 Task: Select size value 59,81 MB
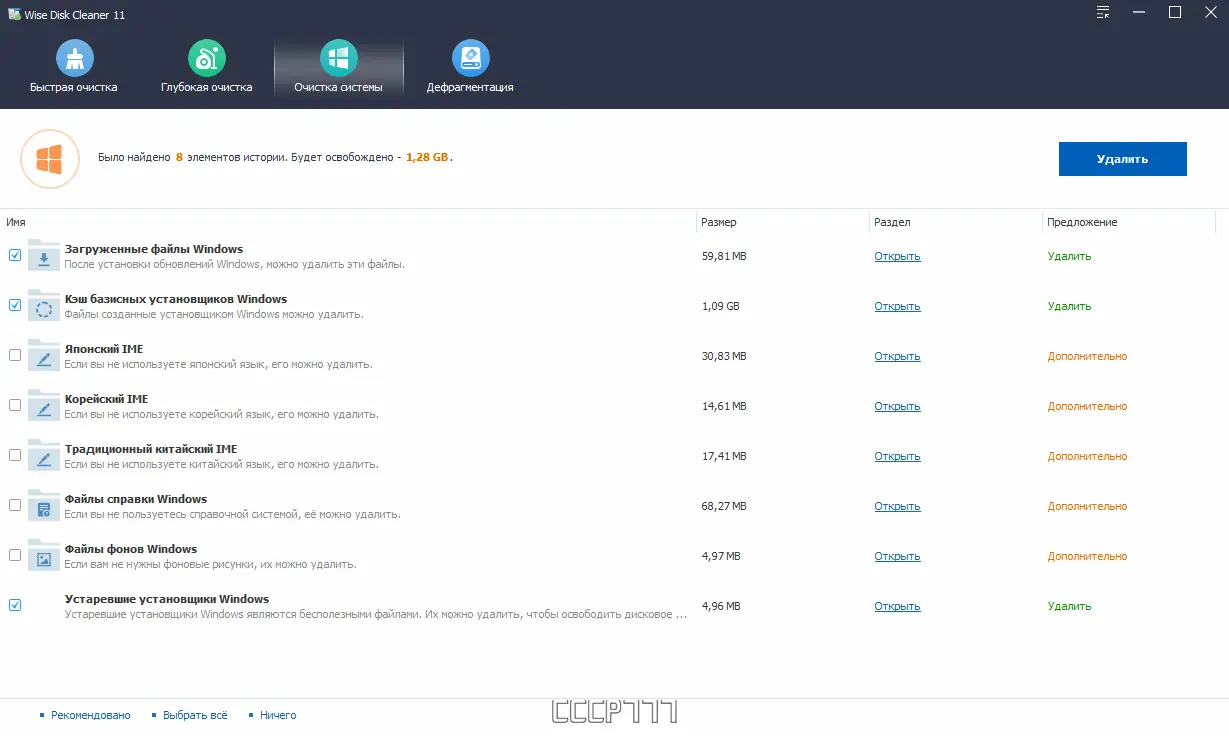coord(724,256)
